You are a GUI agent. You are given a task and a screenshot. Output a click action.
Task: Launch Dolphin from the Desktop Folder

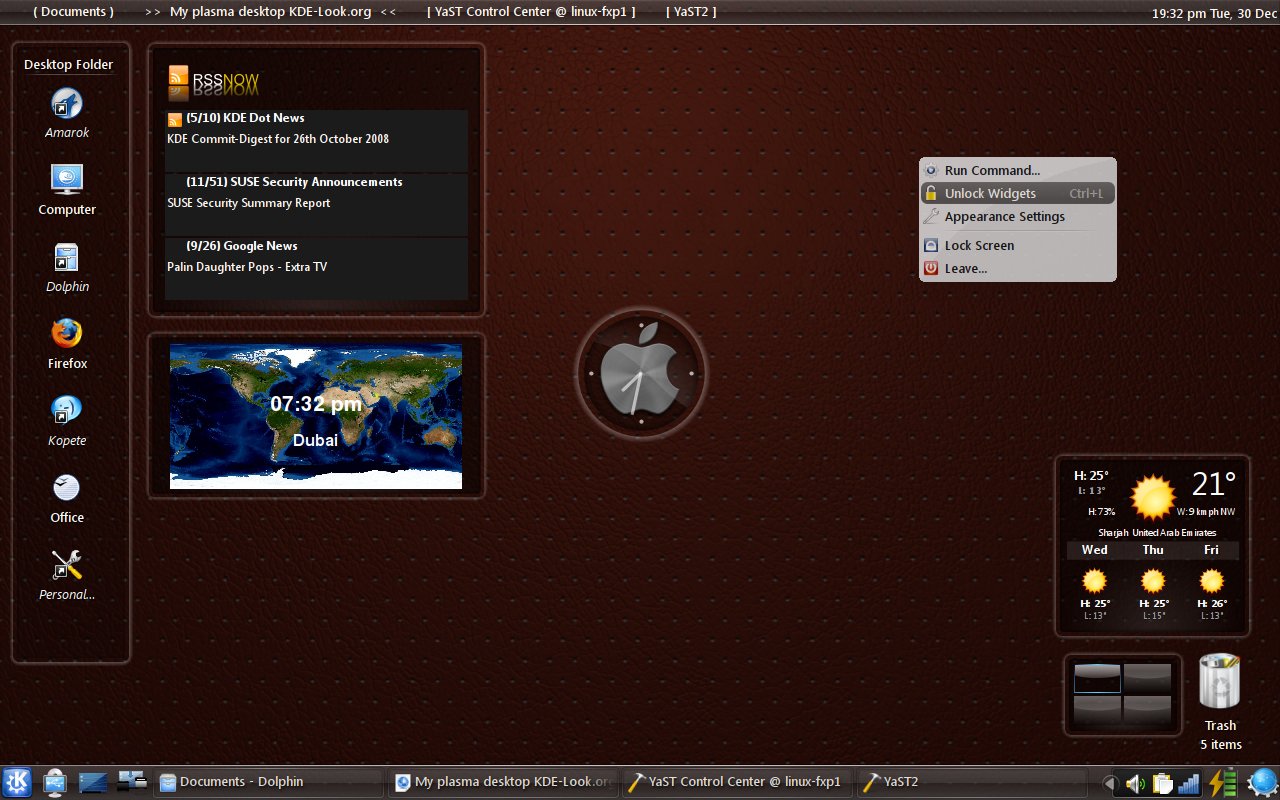click(x=67, y=257)
